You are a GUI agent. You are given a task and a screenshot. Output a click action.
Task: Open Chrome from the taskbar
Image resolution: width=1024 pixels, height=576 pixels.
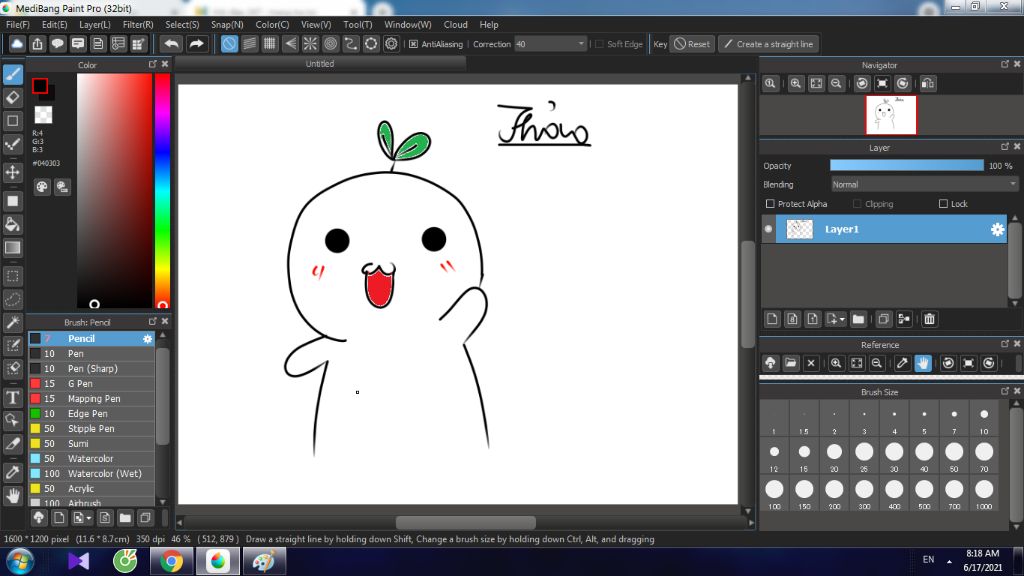coord(171,562)
